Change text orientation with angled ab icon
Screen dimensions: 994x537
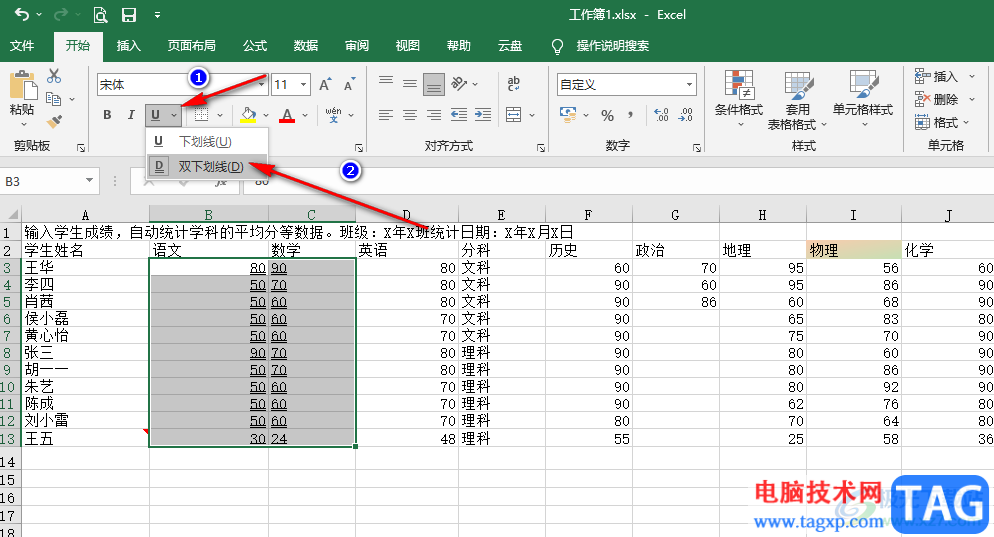pyautogui.click(x=459, y=84)
